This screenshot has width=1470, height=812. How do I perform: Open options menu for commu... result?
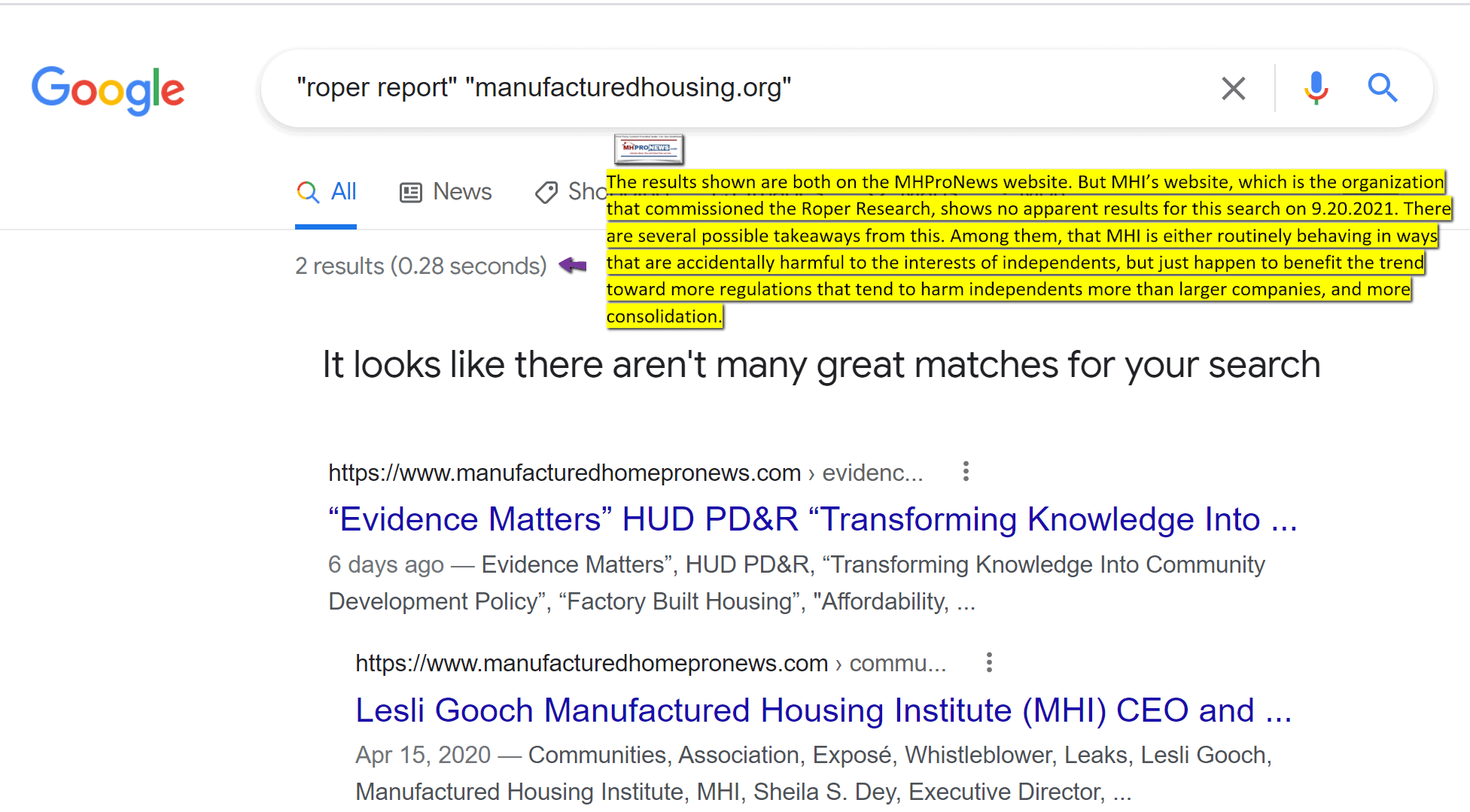tap(989, 662)
